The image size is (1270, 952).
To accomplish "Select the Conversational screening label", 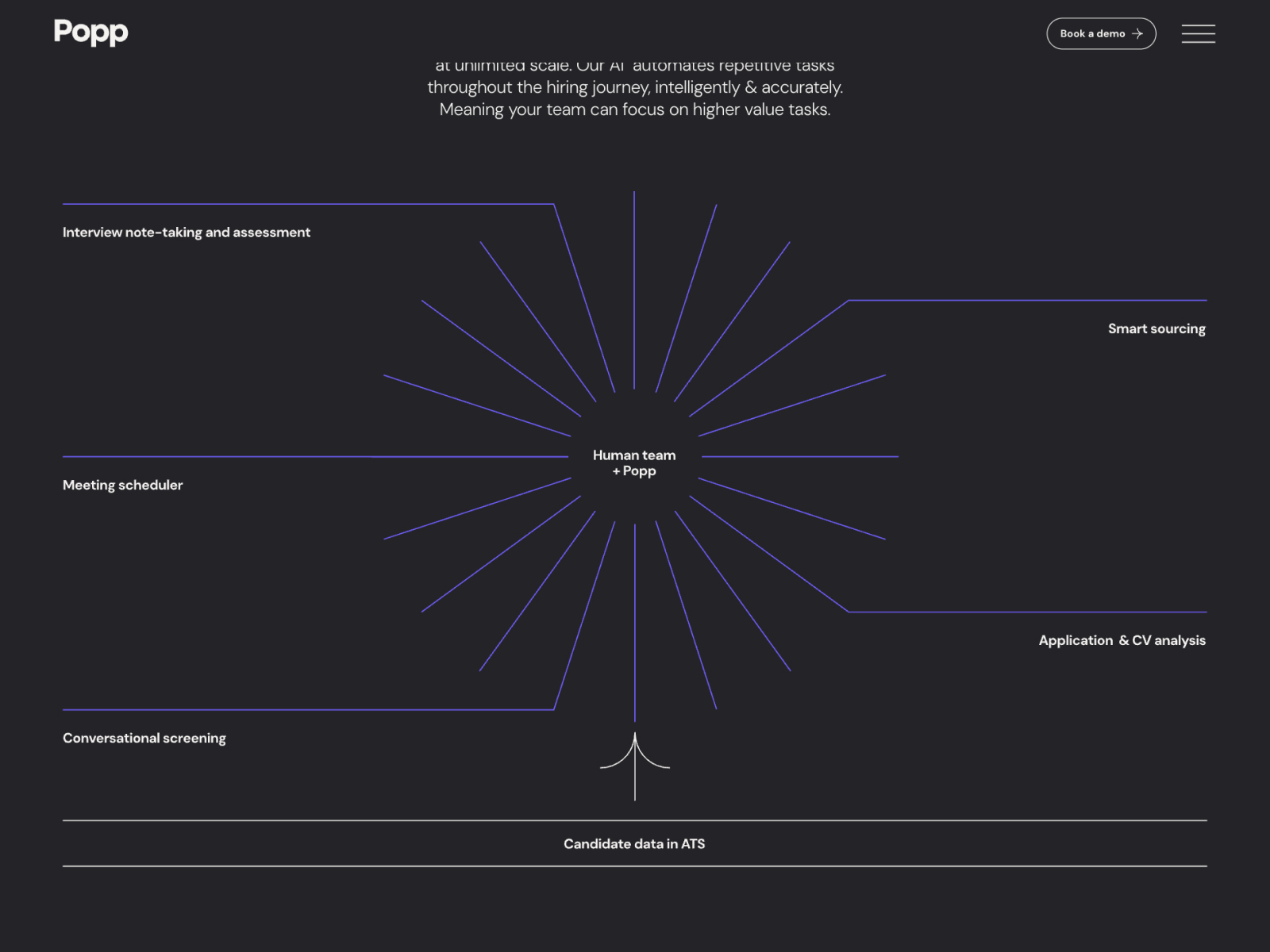I will click(144, 738).
